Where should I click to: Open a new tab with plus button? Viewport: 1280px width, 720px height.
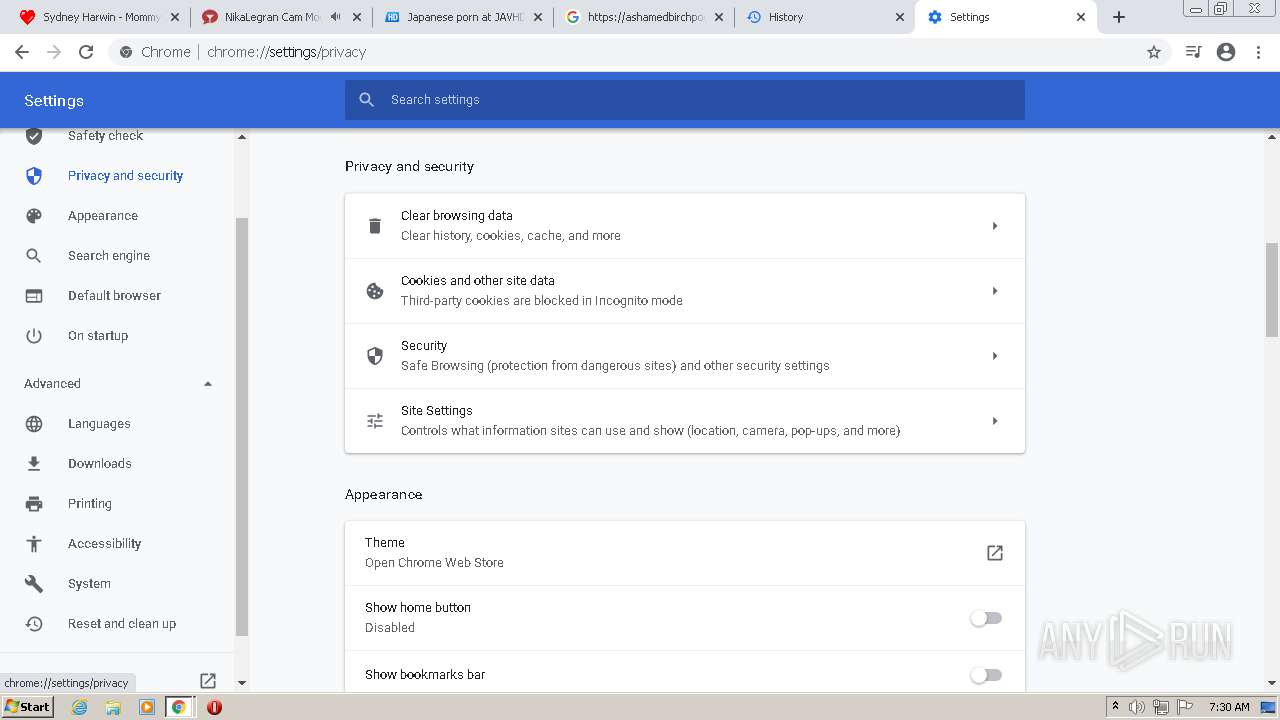1119,17
